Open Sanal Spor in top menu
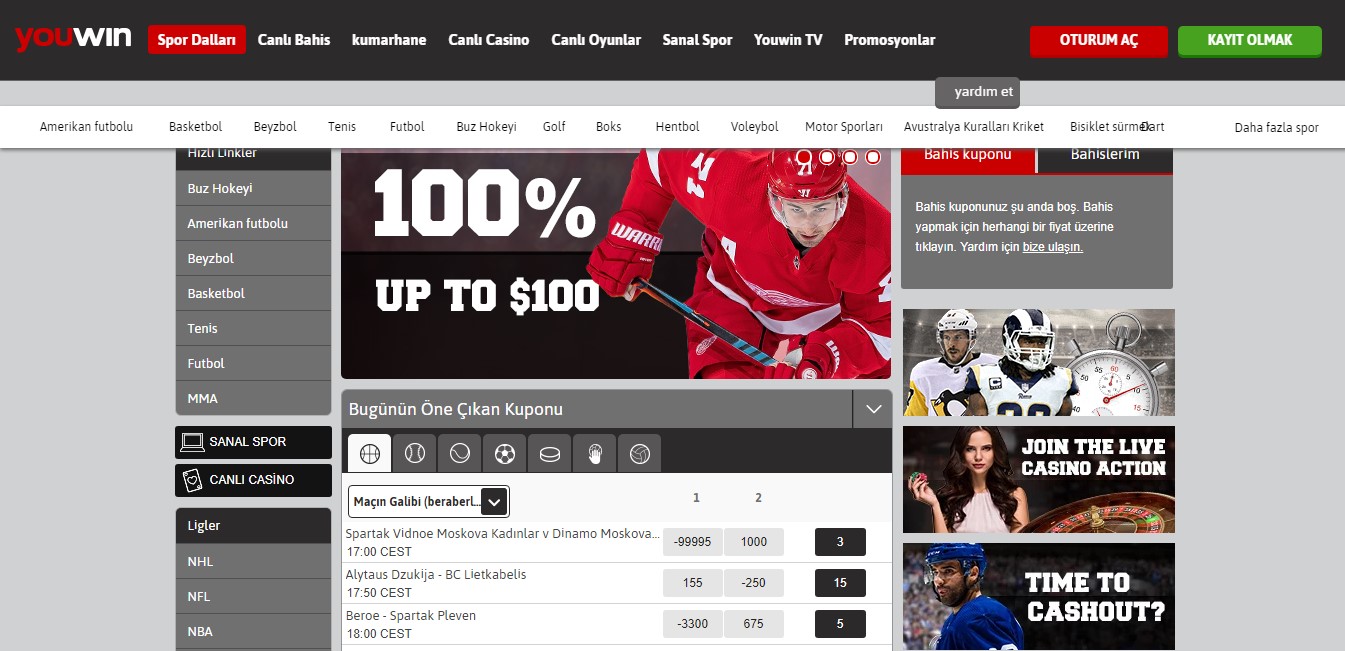 coord(697,40)
